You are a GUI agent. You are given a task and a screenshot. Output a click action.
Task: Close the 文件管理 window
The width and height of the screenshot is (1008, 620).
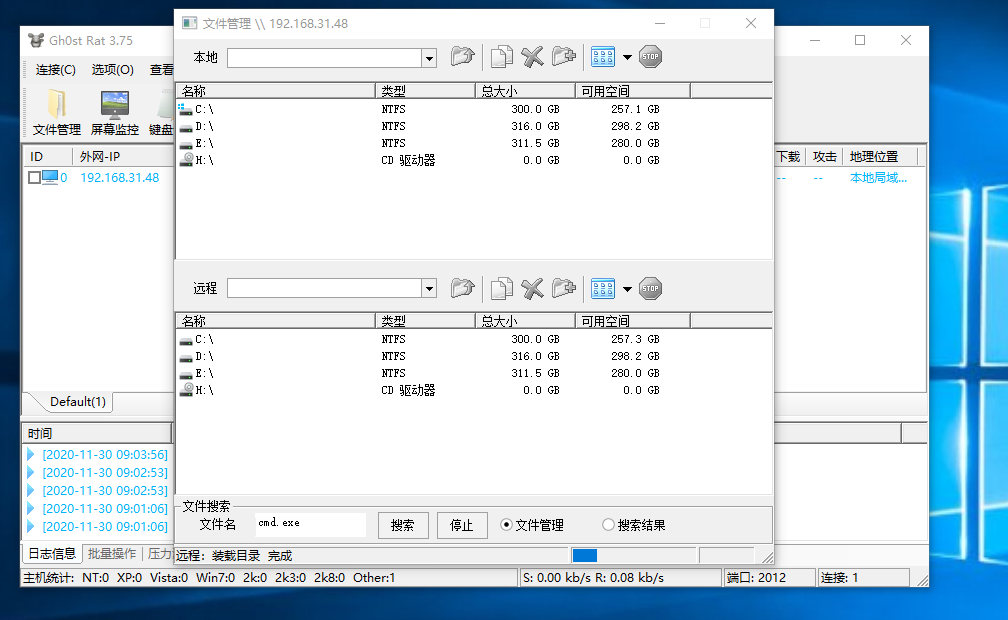pos(751,23)
